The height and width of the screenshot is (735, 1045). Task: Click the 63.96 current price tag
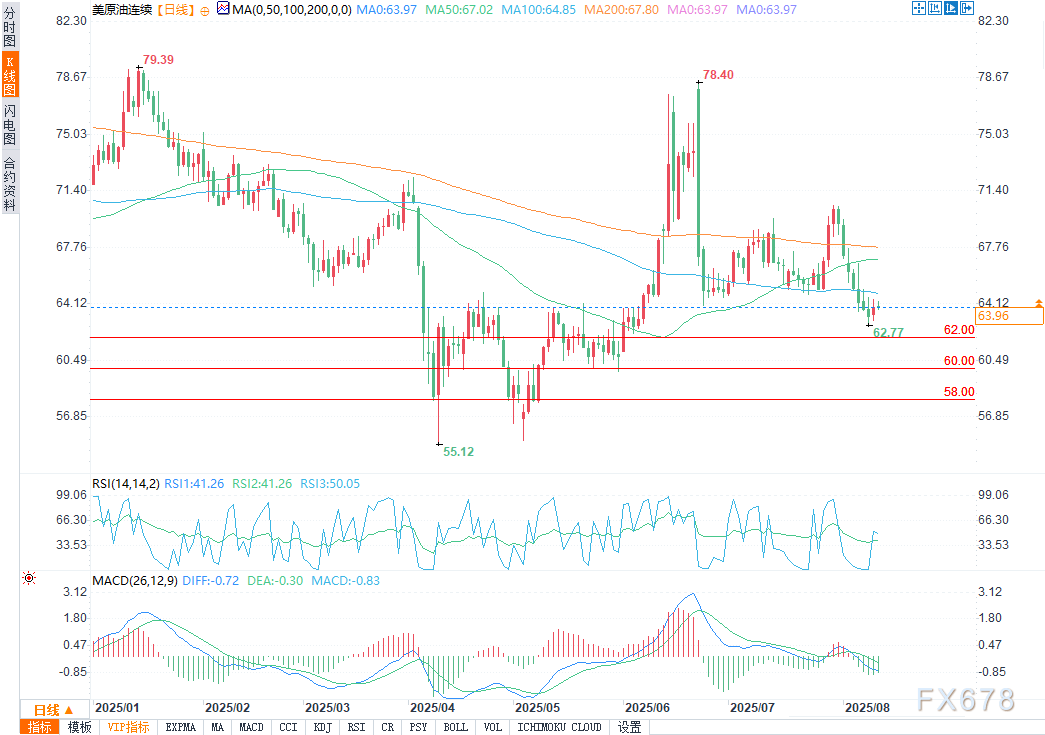(1008, 316)
